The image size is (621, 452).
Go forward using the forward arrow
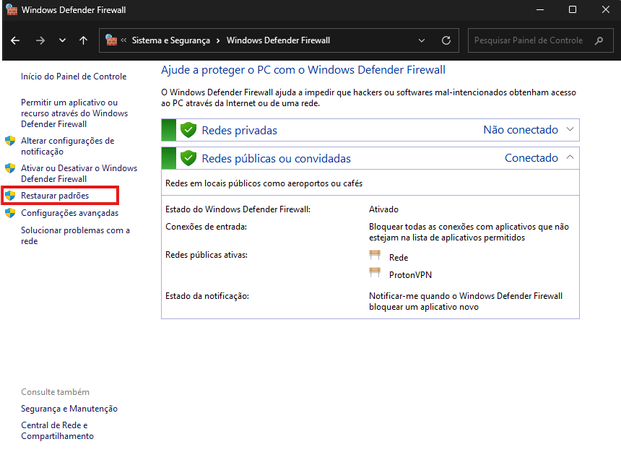(x=40, y=40)
